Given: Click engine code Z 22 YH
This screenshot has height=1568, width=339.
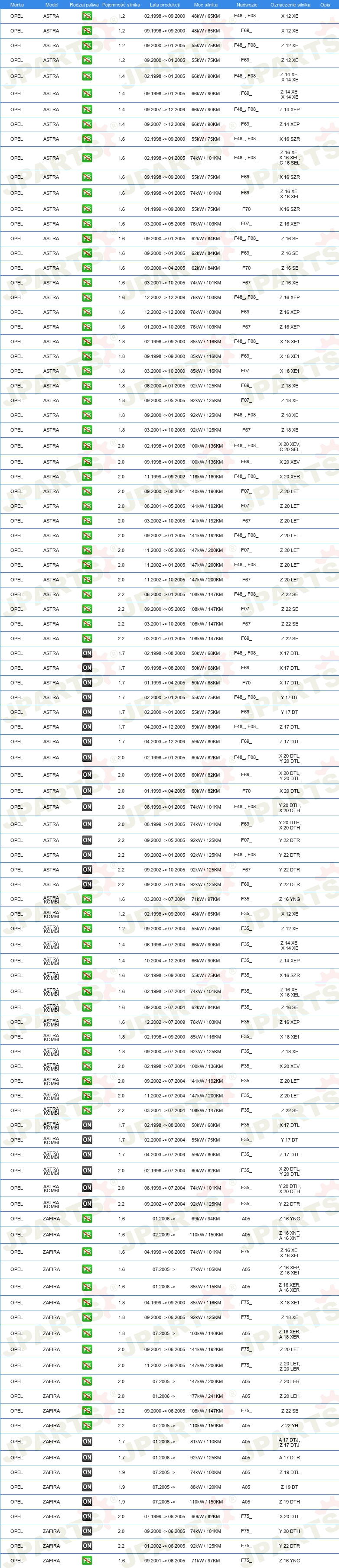Looking at the screenshot, I should tap(290, 1426).
